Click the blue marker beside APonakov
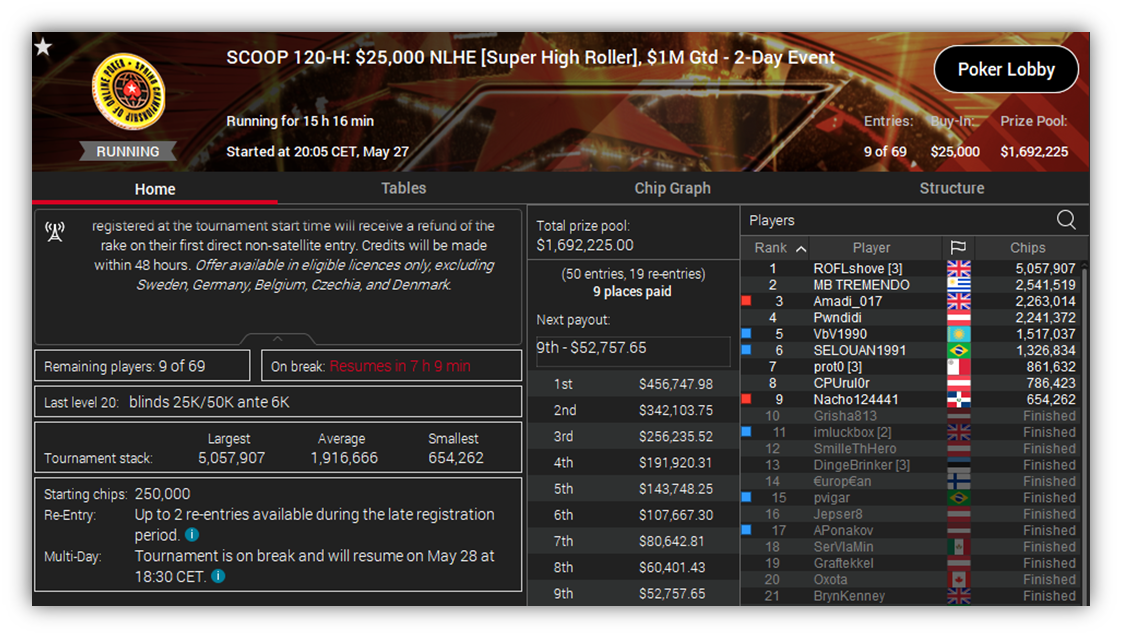This screenshot has height=638, width=1122. [746, 530]
